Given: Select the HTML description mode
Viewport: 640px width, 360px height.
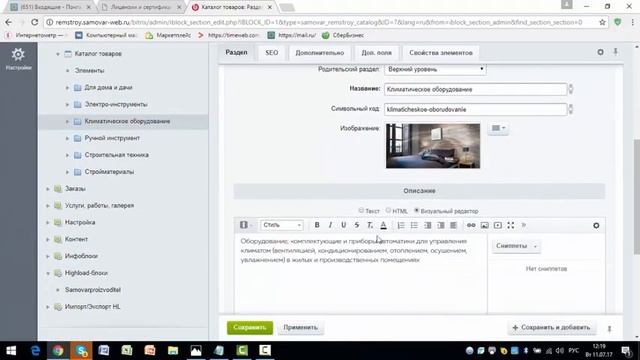Looking at the screenshot, I should point(388,211).
